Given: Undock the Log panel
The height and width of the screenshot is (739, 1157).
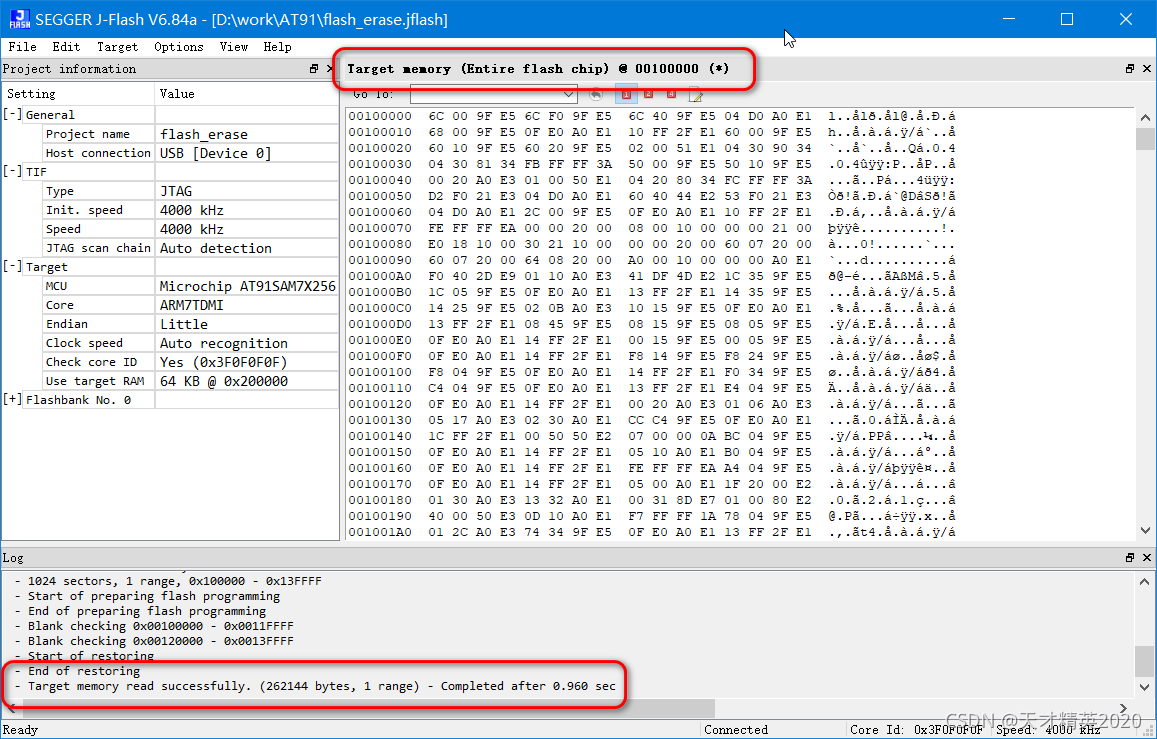Looking at the screenshot, I should coord(1130,558).
